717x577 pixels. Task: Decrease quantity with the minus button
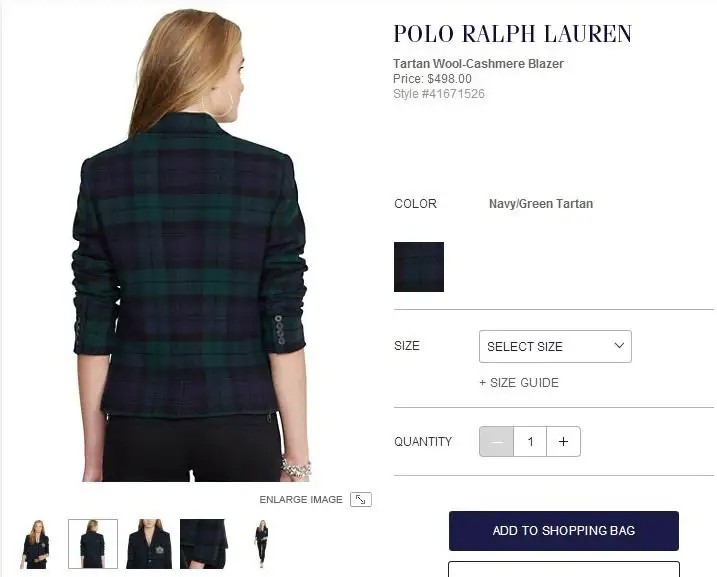(497, 442)
